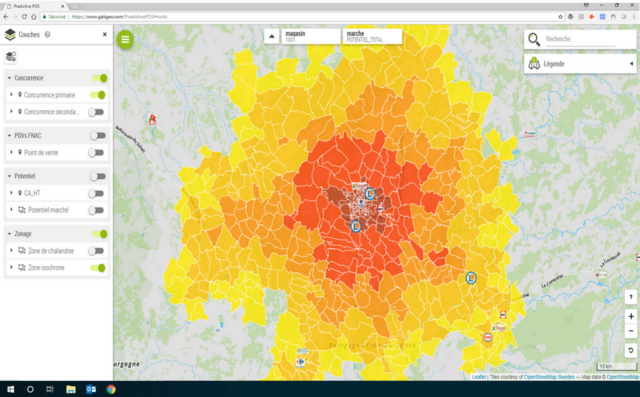Expand the Concurrence secondaire row arrow

tap(11, 111)
